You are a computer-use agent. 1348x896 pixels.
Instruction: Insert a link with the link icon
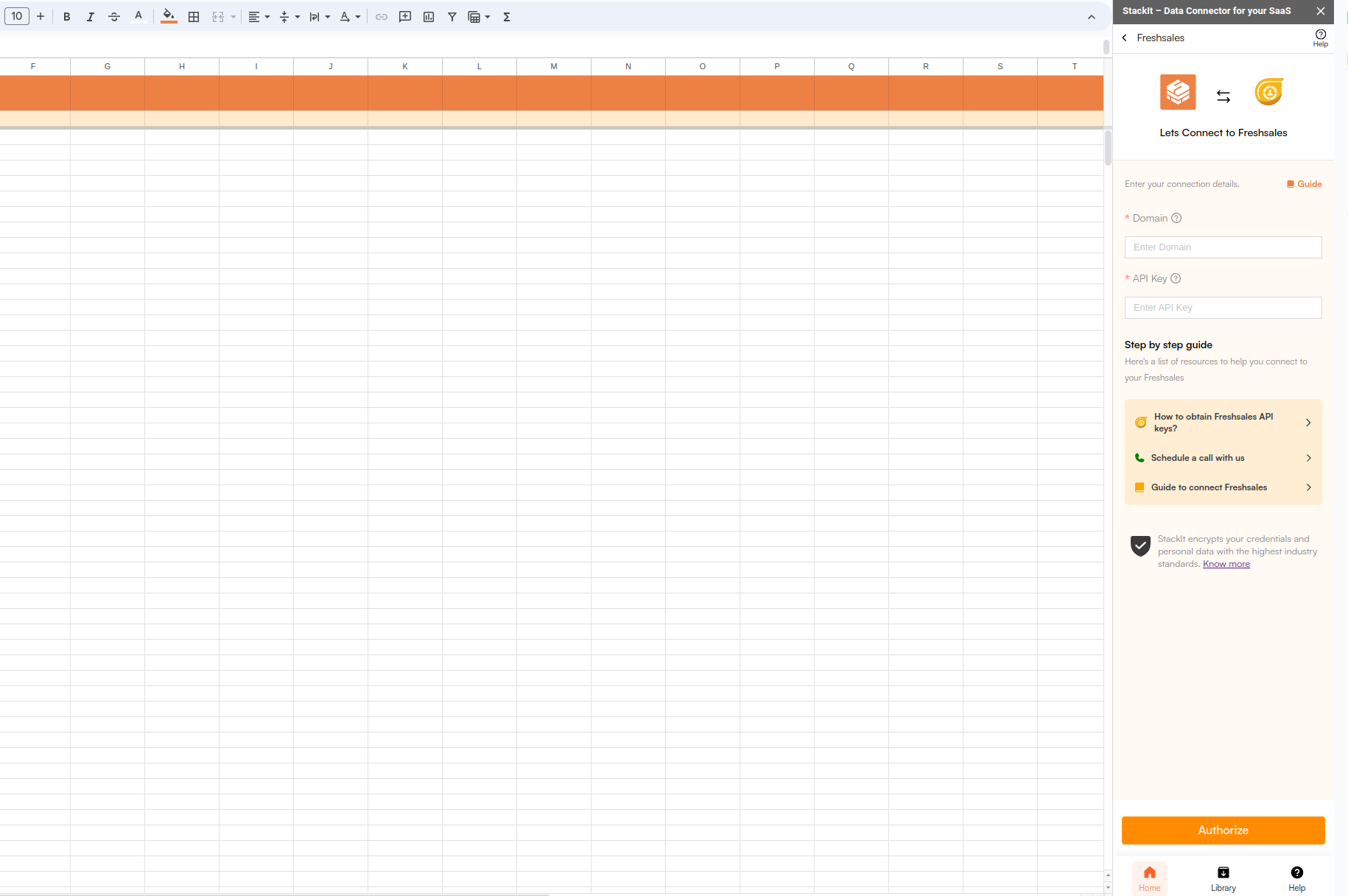(382, 17)
